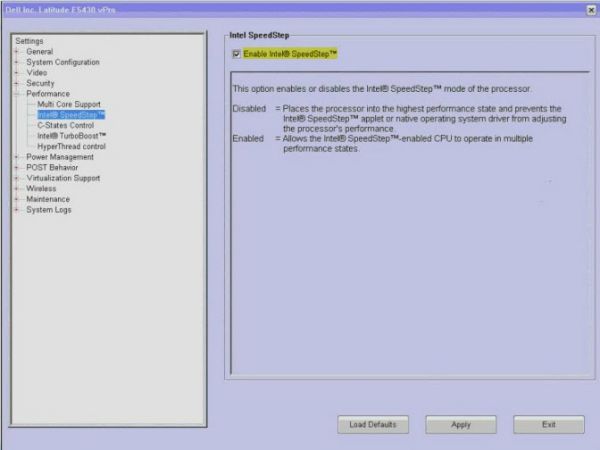Image resolution: width=600 pixels, height=450 pixels.
Task: Click the 'Intel SpeedStep' group heading
Action: 259,35
